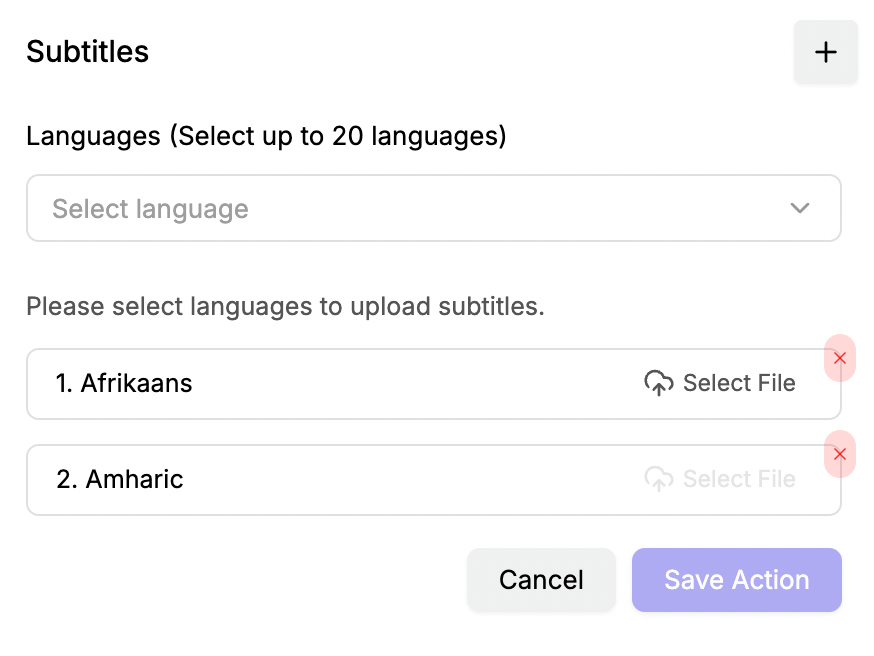Delete the Amharic entry using red X
The width and height of the screenshot is (874, 656).
pyautogui.click(x=840, y=454)
